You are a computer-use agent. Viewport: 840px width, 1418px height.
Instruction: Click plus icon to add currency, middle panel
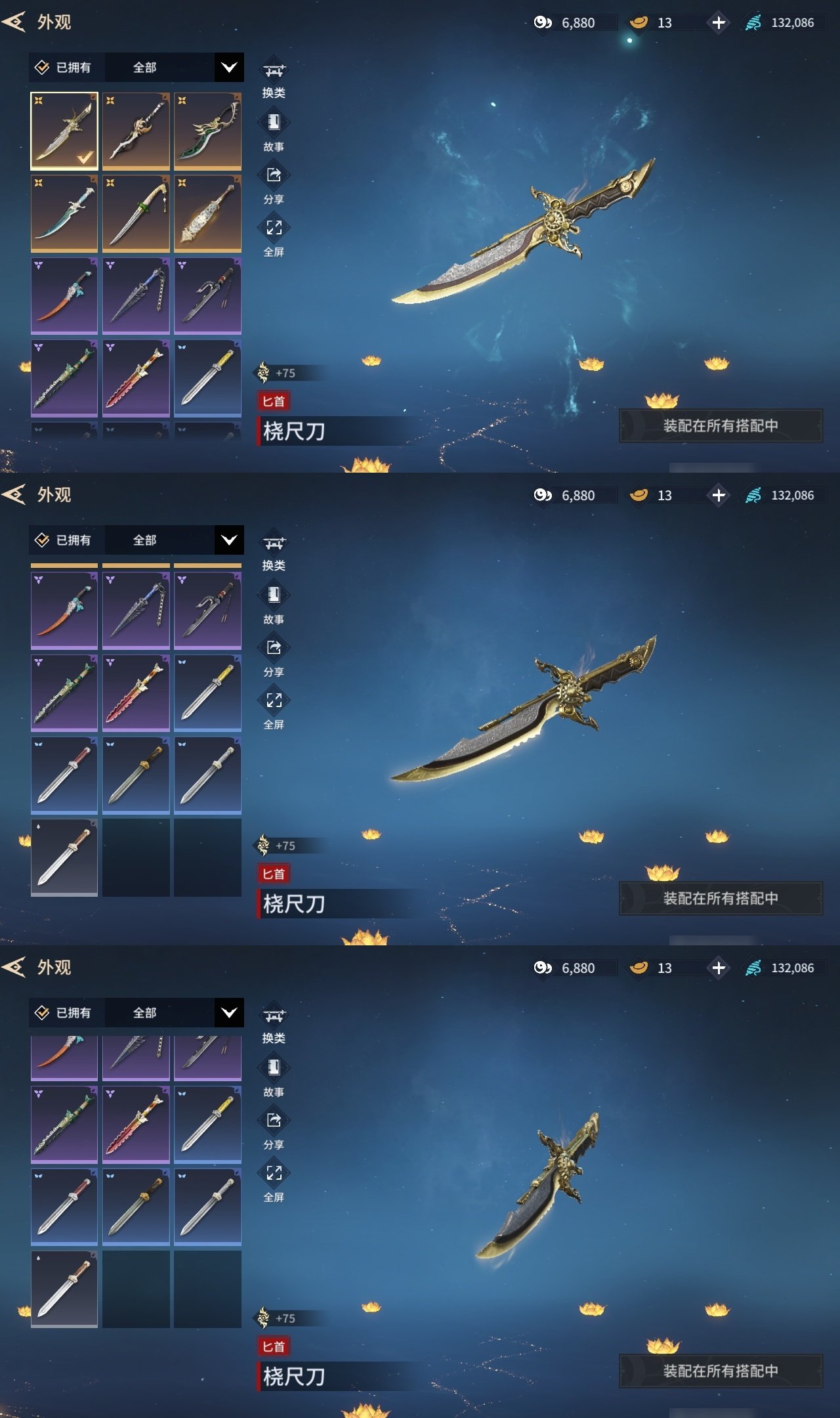(719, 495)
